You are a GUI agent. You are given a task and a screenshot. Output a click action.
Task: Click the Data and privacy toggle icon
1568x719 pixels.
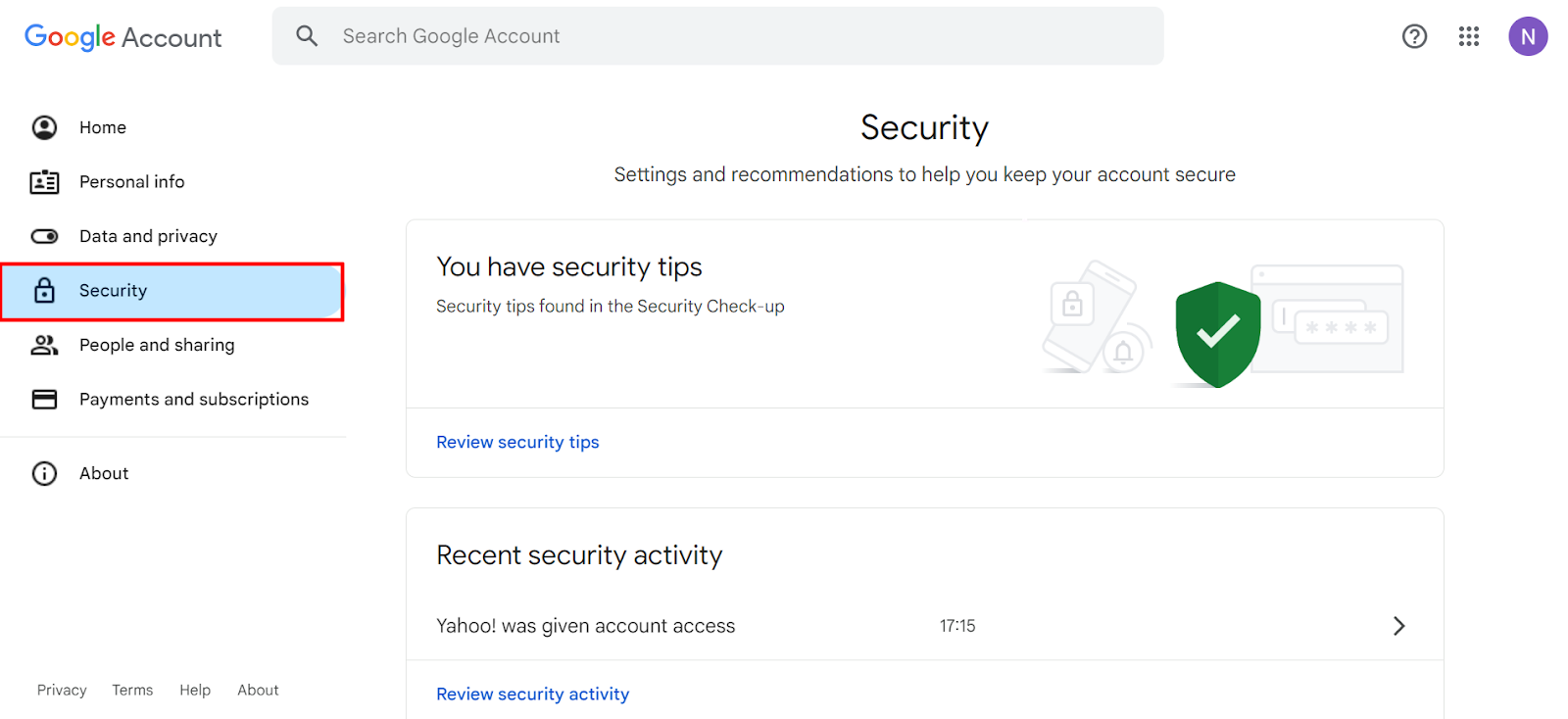[x=44, y=236]
